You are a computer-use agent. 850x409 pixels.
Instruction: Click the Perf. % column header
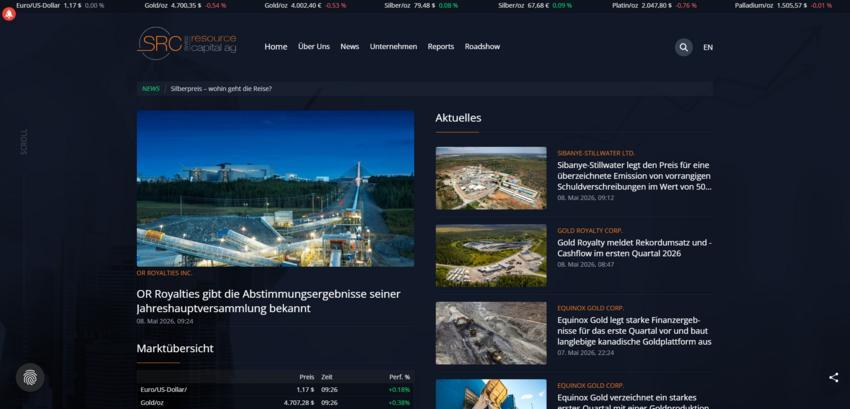click(x=400, y=376)
